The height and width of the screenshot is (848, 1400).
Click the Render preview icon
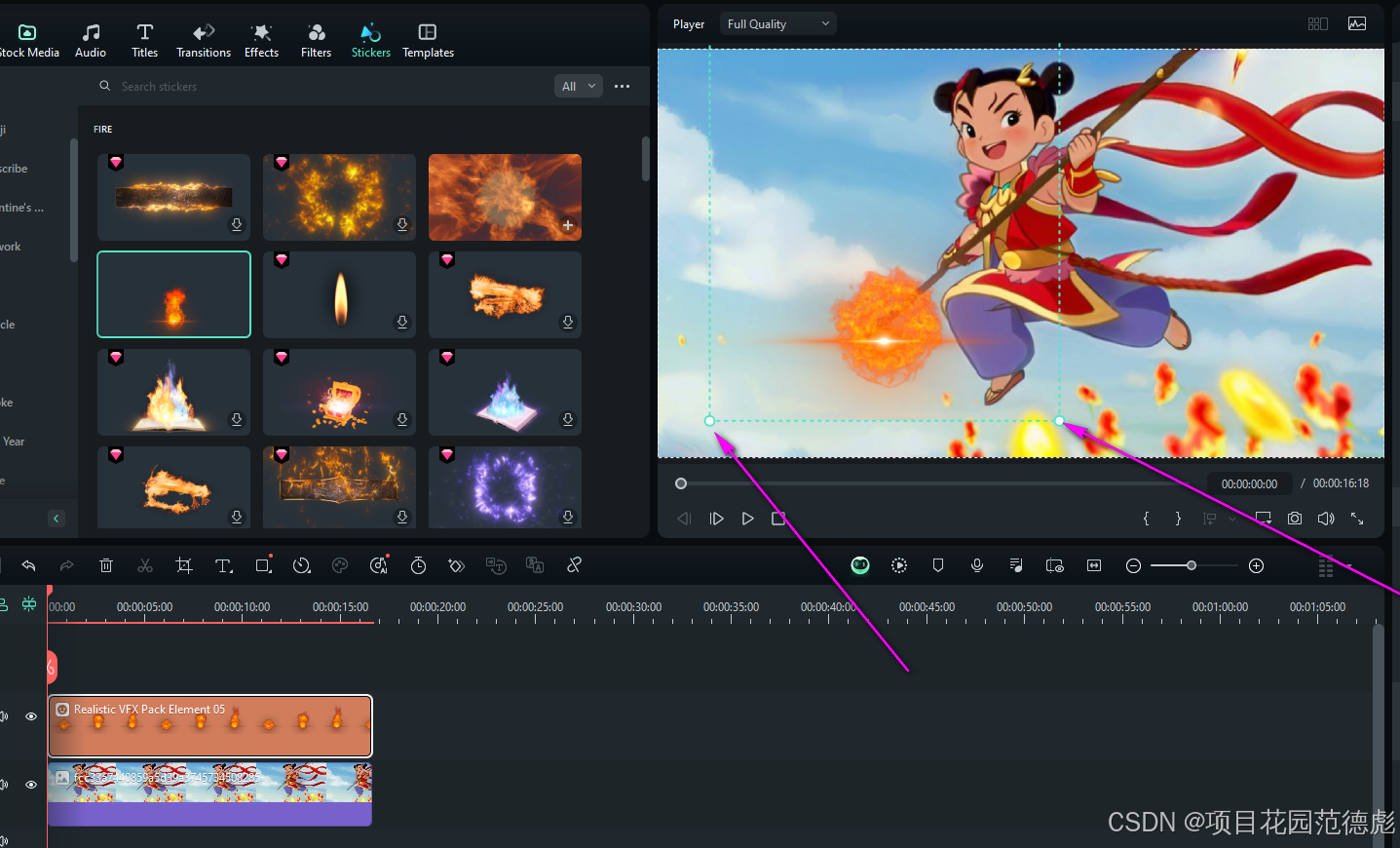[899, 565]
